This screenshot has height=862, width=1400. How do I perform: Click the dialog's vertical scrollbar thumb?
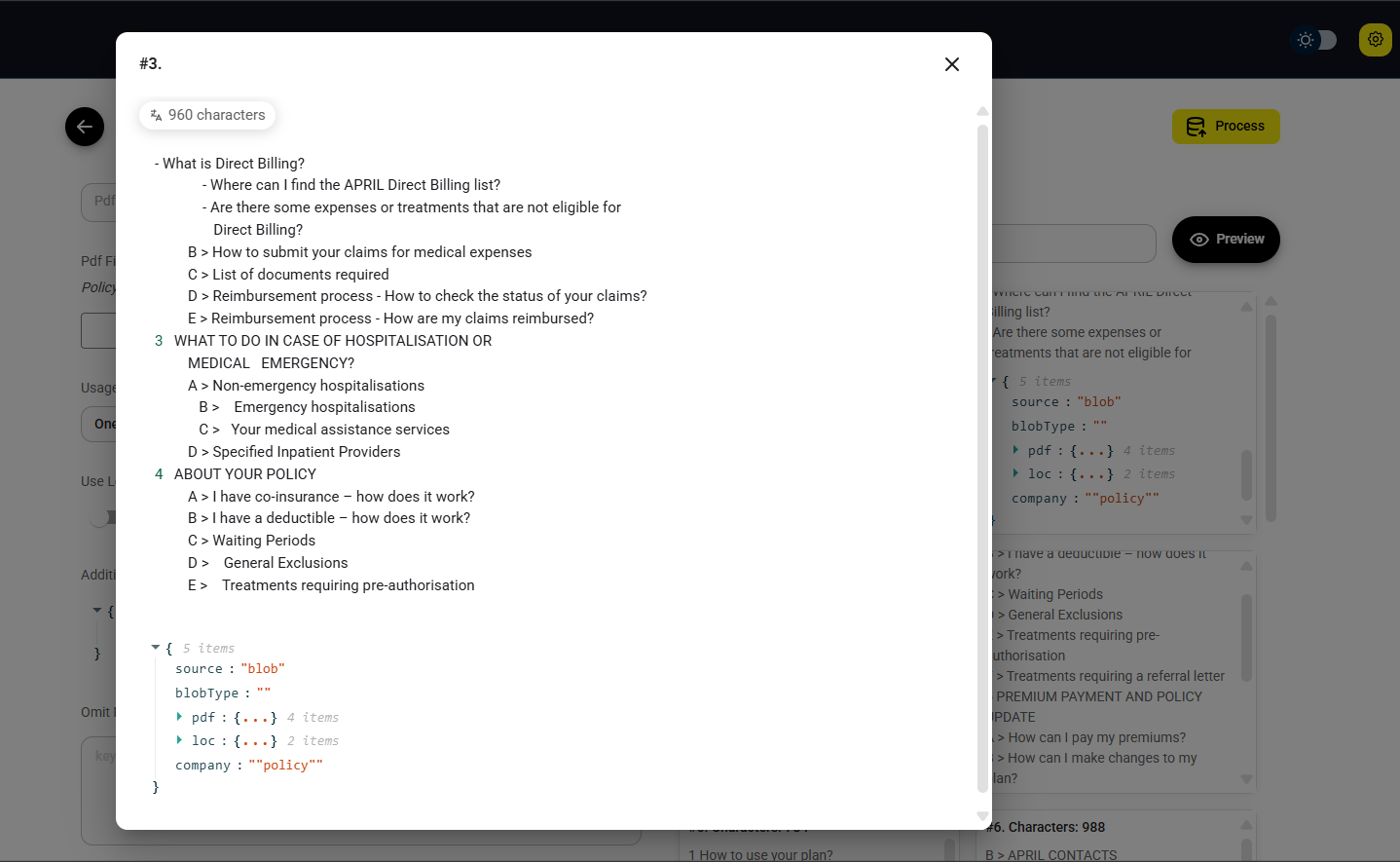[982, 458]
